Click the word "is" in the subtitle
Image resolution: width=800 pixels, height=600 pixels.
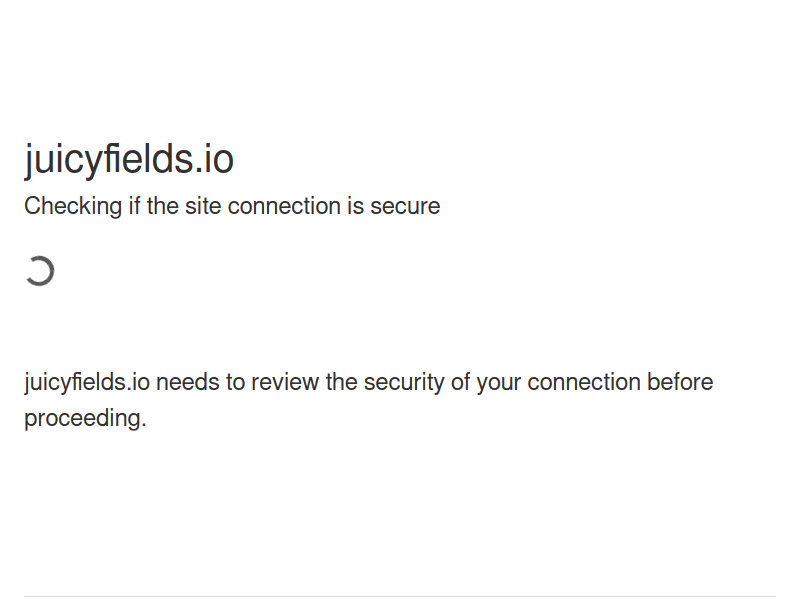tap(355, 207)
